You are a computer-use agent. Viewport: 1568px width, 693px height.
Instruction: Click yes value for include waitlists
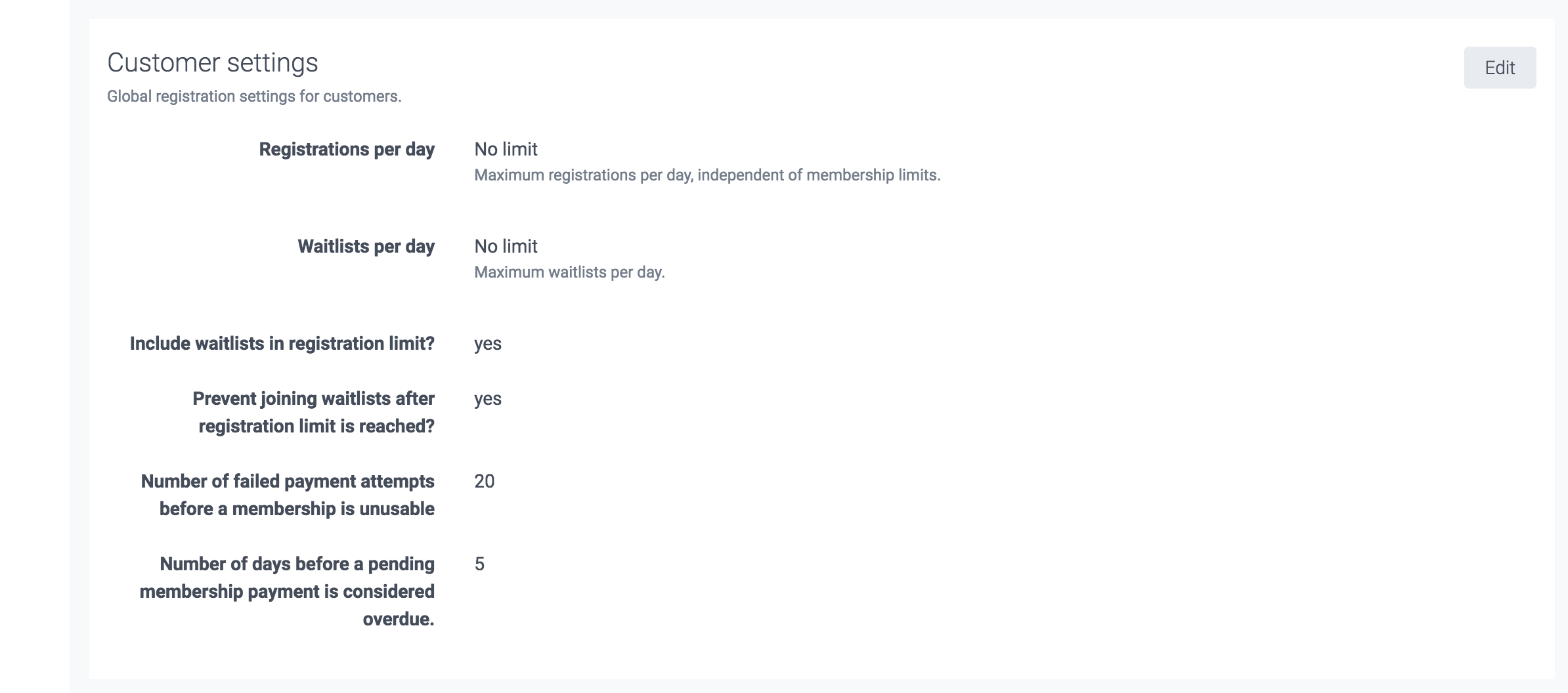pos(487,344)
